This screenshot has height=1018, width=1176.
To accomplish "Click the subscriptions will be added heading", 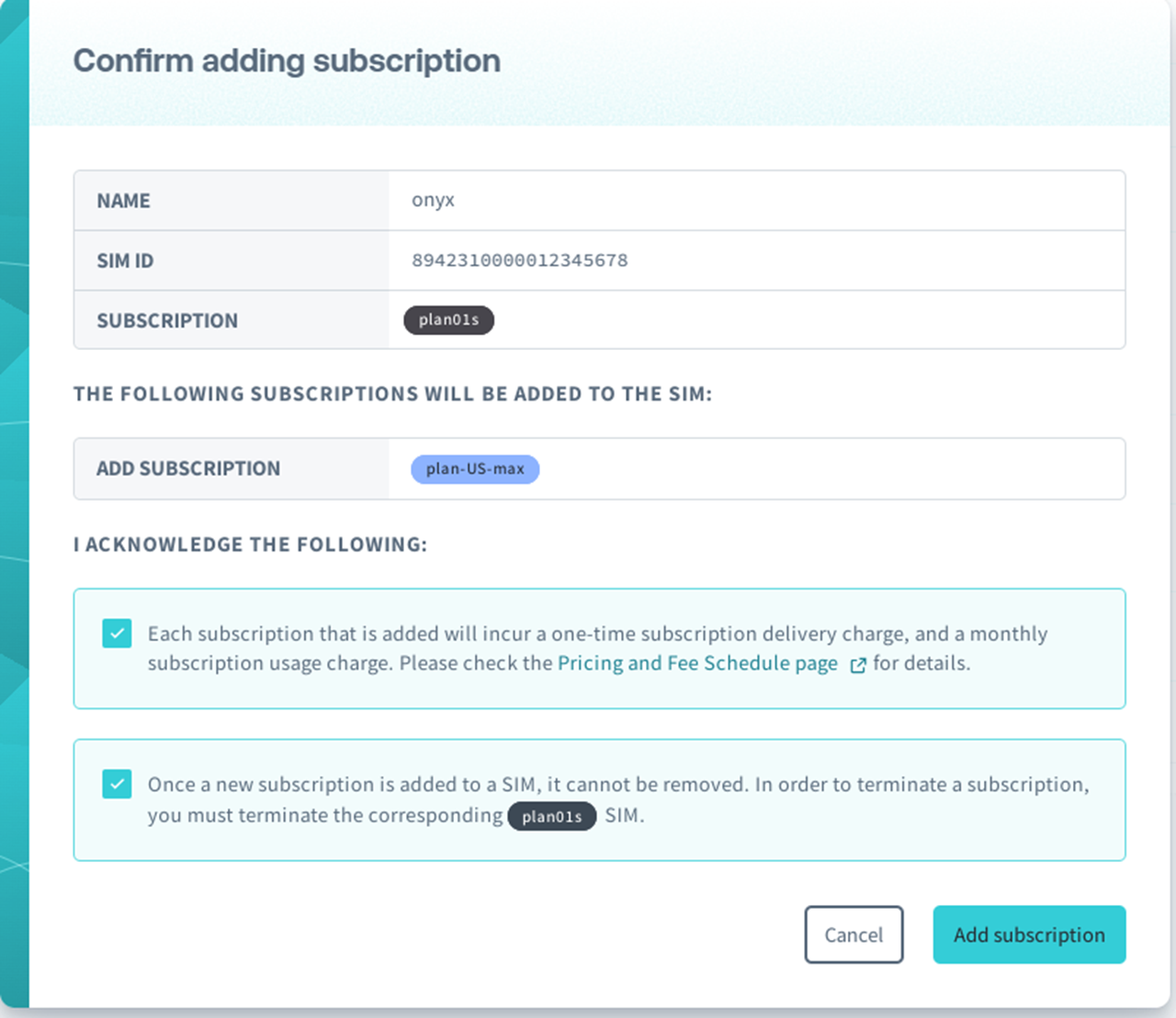I will (392, 394).
